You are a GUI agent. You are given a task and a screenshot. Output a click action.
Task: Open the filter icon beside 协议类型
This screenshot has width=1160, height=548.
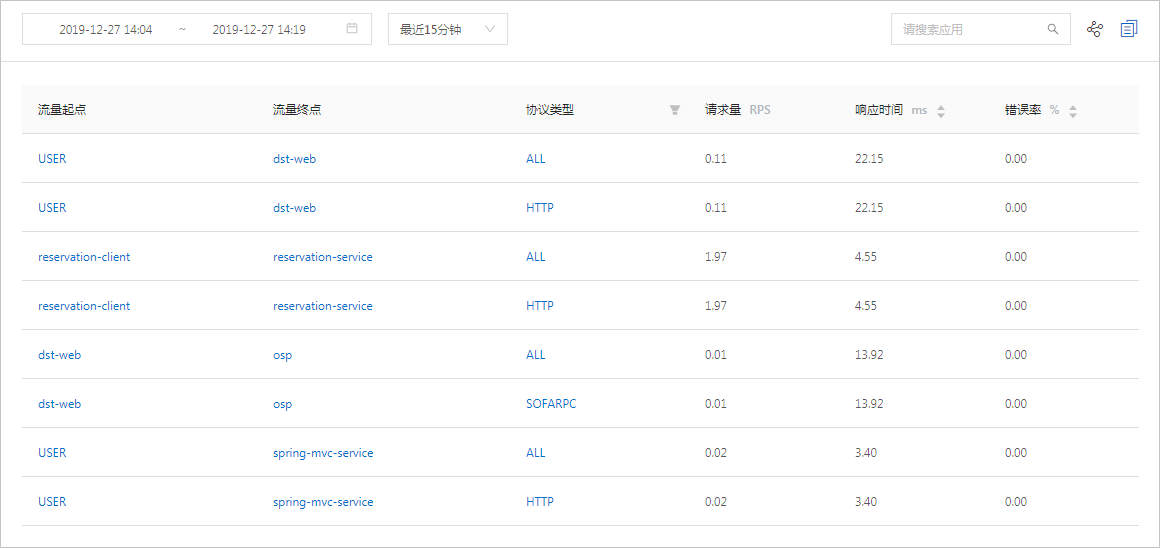click(675, 110)
